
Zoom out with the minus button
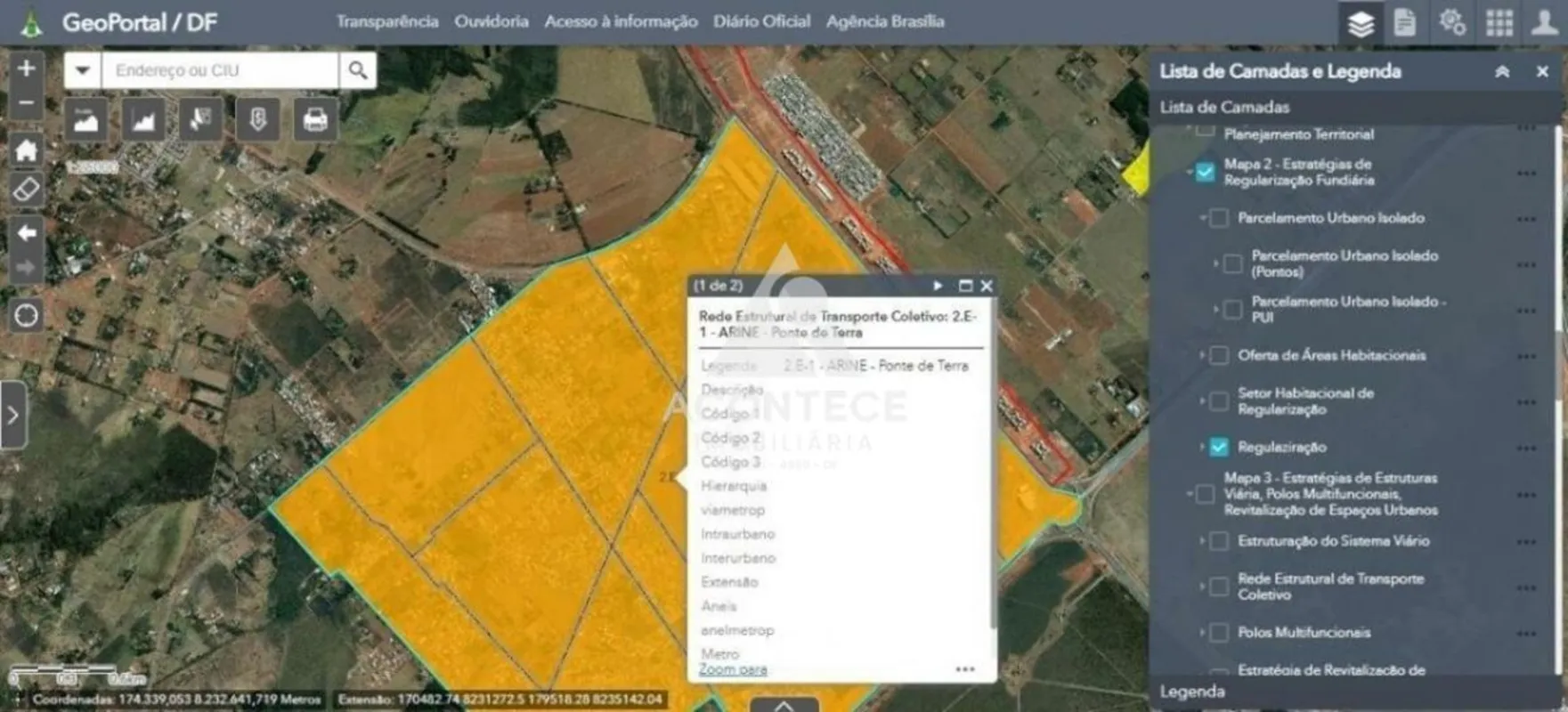26,103
